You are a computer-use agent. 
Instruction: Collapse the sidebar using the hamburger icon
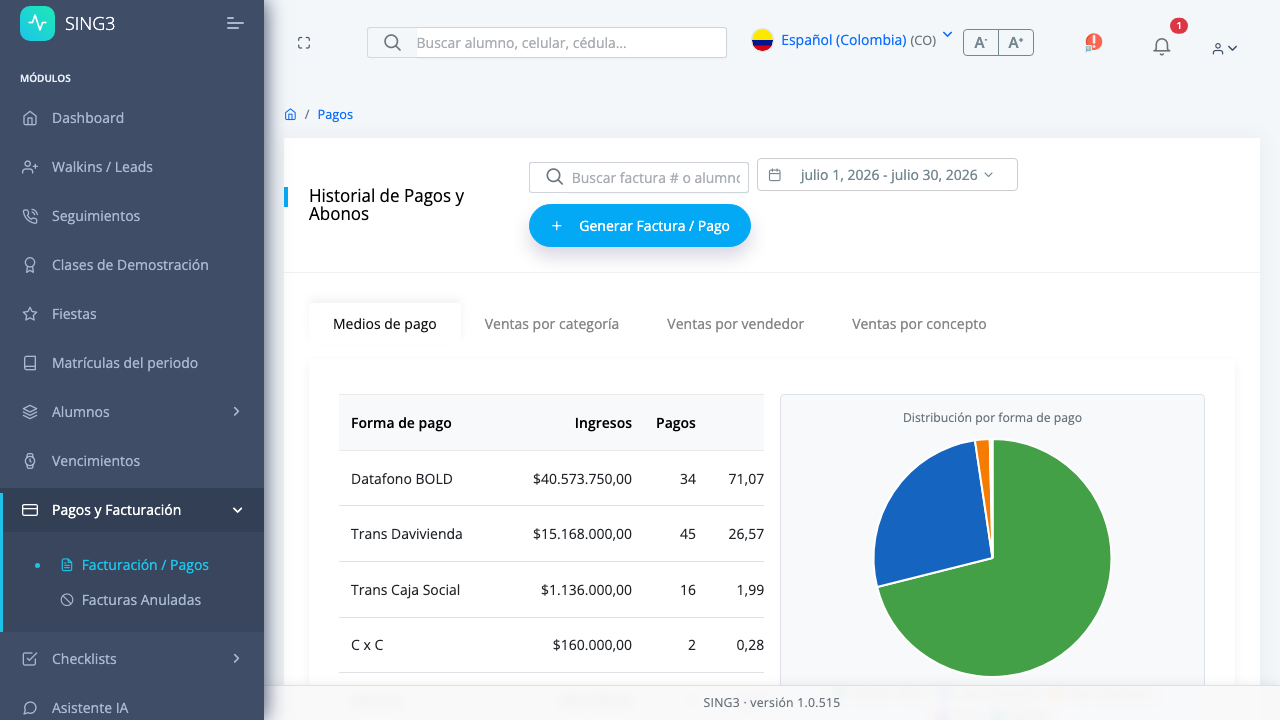(x=235, y=23)
